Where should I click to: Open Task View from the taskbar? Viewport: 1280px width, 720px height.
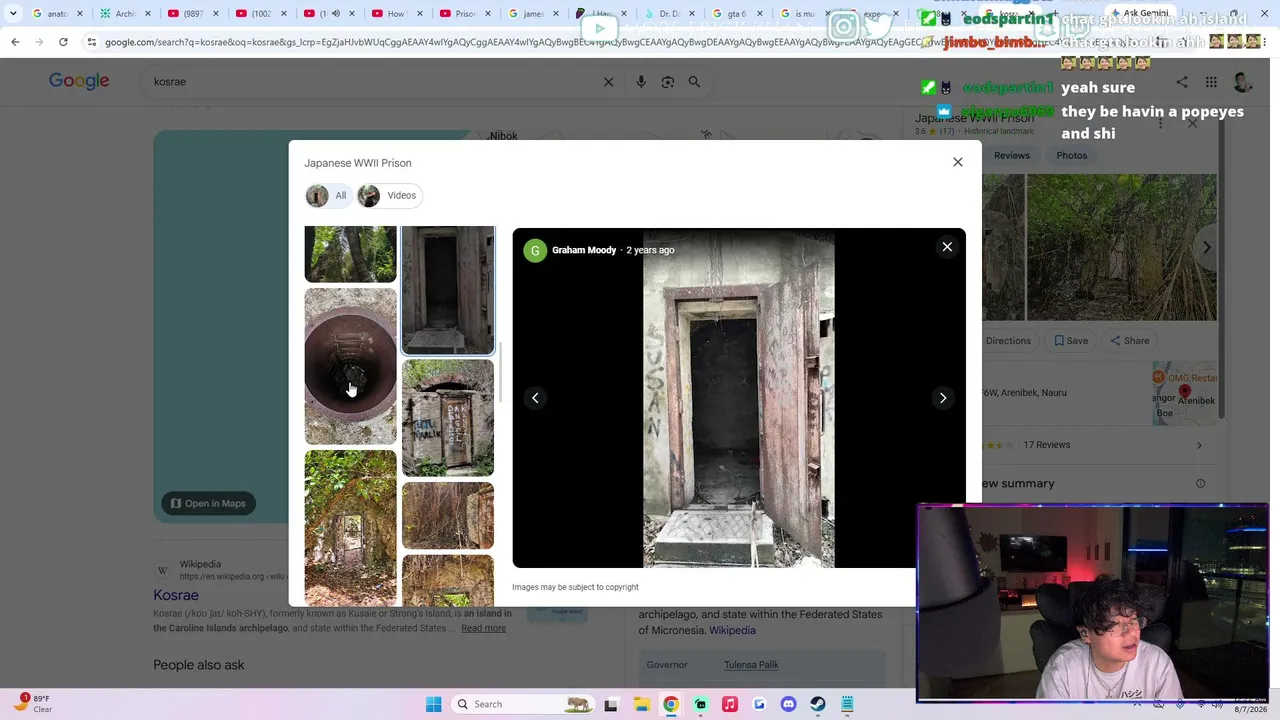tap(611, 704)
